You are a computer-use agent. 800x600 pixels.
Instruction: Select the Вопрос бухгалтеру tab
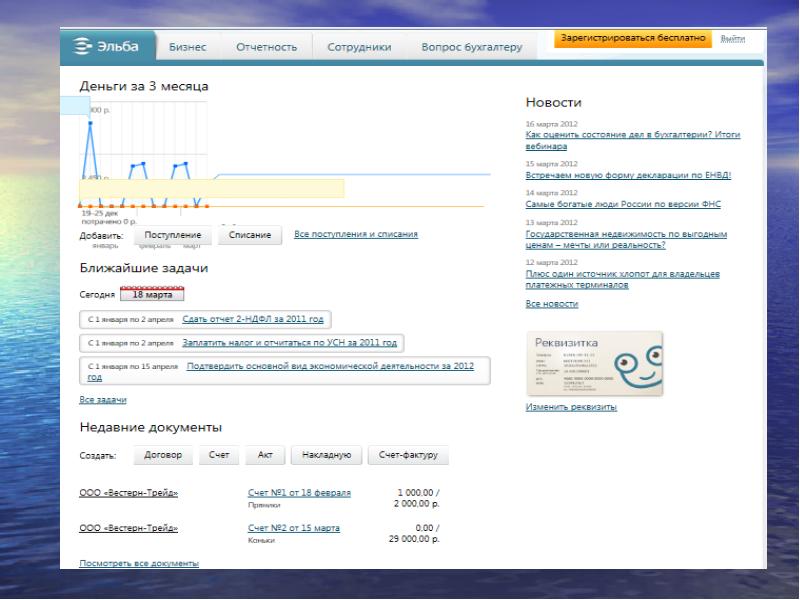coord(471,47)
